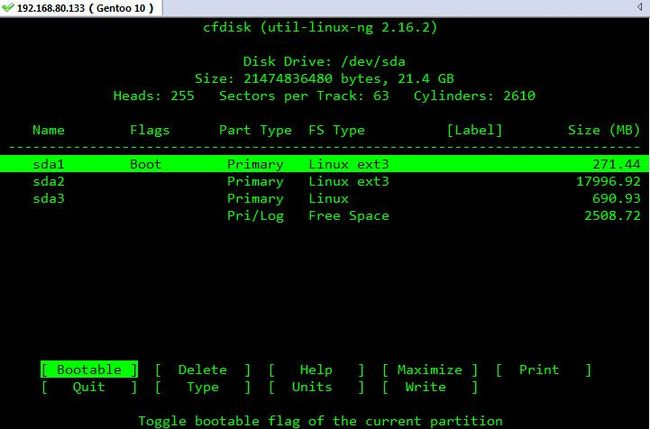Screen dimensions: 650x429
Task: Click the FS Type column header
Action: tap(337, 130)
